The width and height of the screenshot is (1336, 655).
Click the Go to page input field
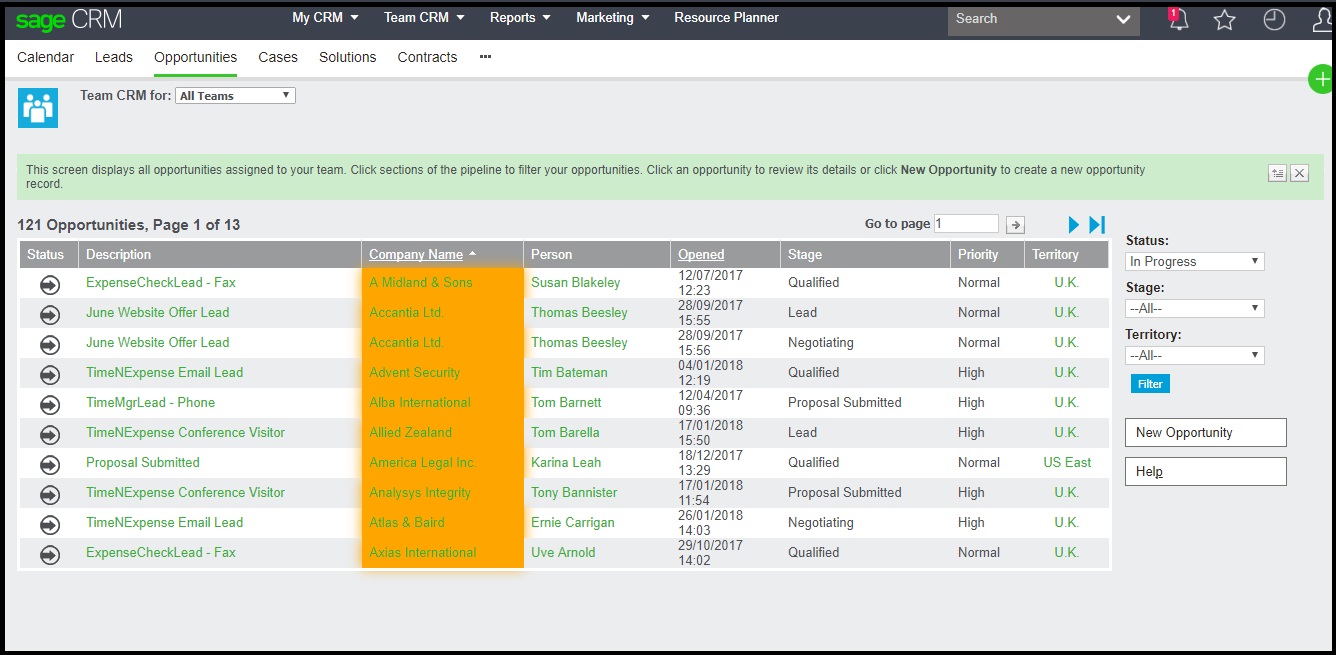tap(966, 224)
